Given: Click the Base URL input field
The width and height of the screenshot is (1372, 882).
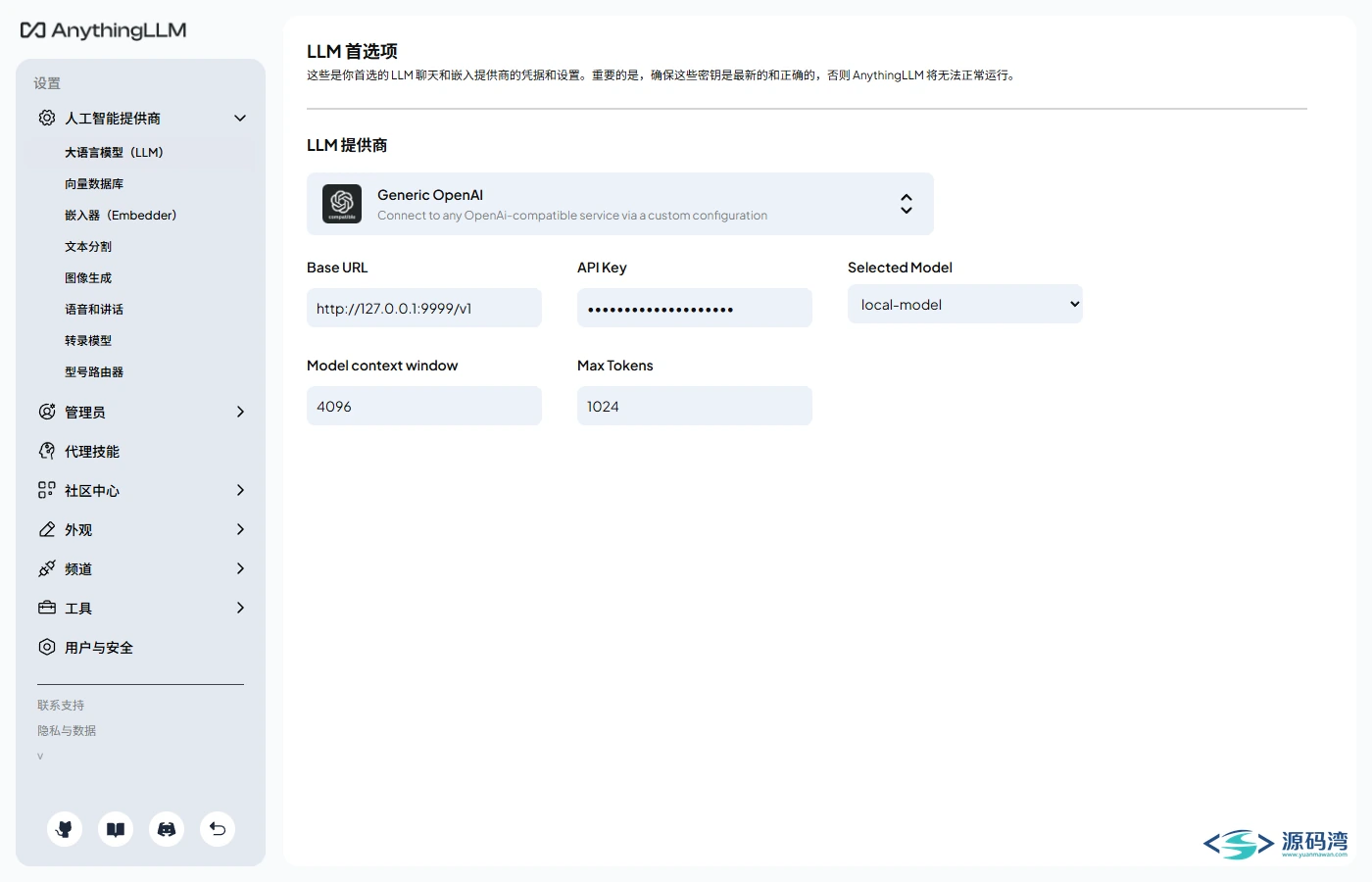Looking at the screenshot, I should 424,308.
